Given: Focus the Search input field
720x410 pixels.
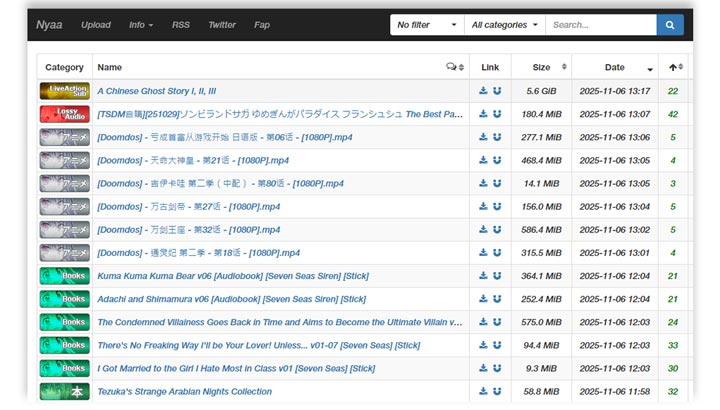Looking at the screenshot, I should coord(601,25).
